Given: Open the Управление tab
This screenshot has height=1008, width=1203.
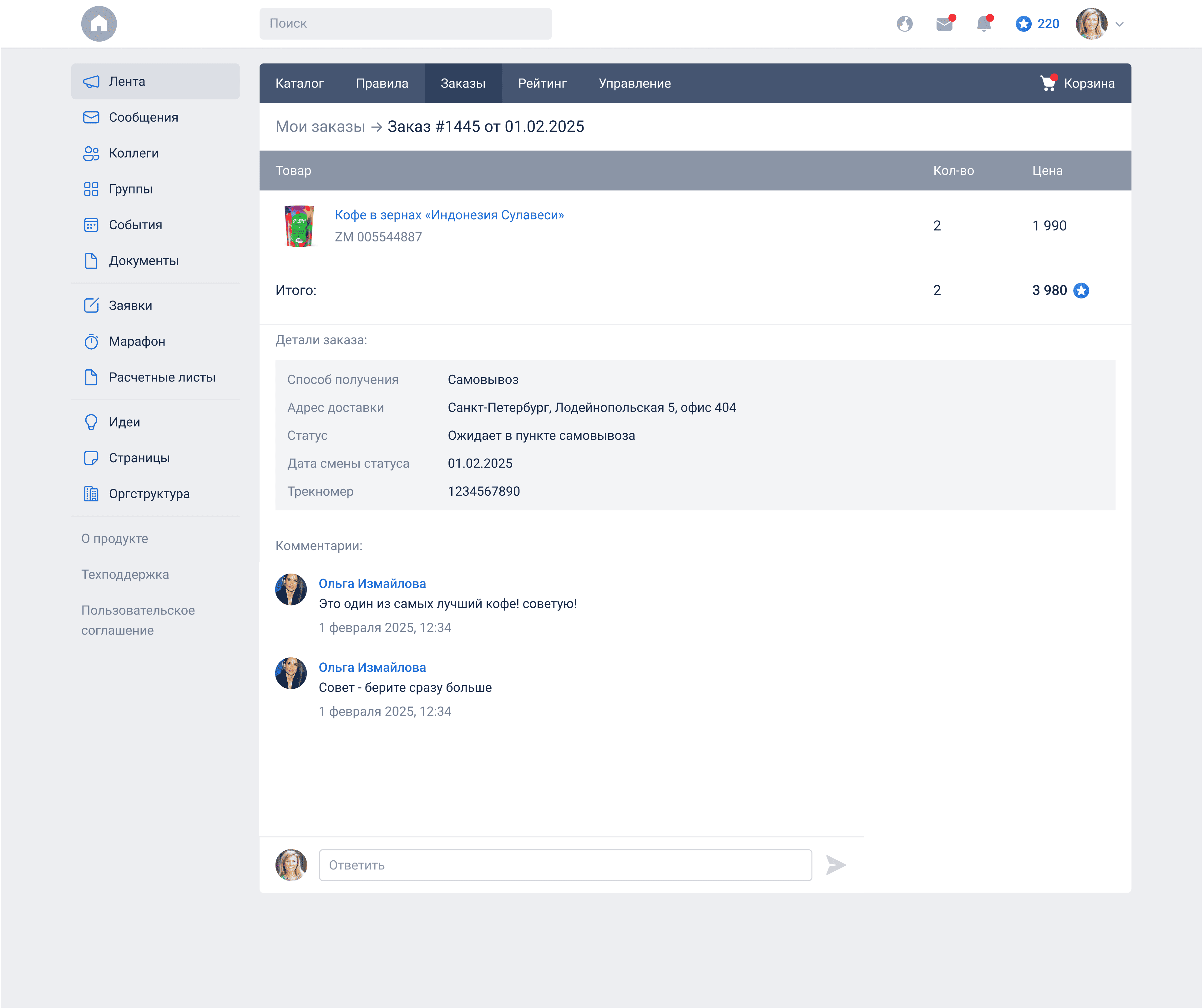Looking at the screenshot, I should tap(635, 83).
